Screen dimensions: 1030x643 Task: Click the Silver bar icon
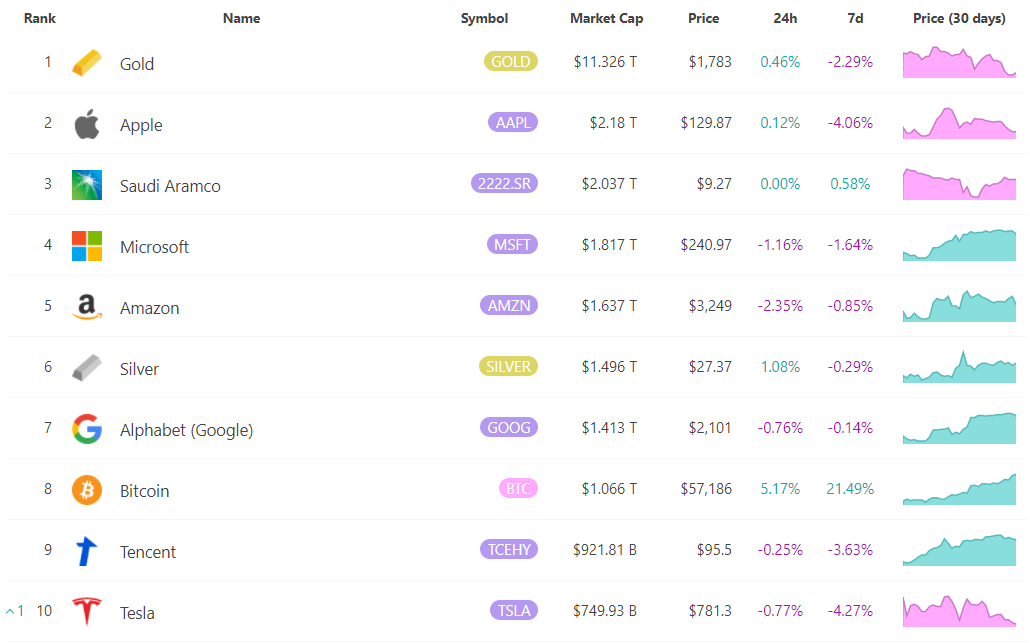[87, 368]
